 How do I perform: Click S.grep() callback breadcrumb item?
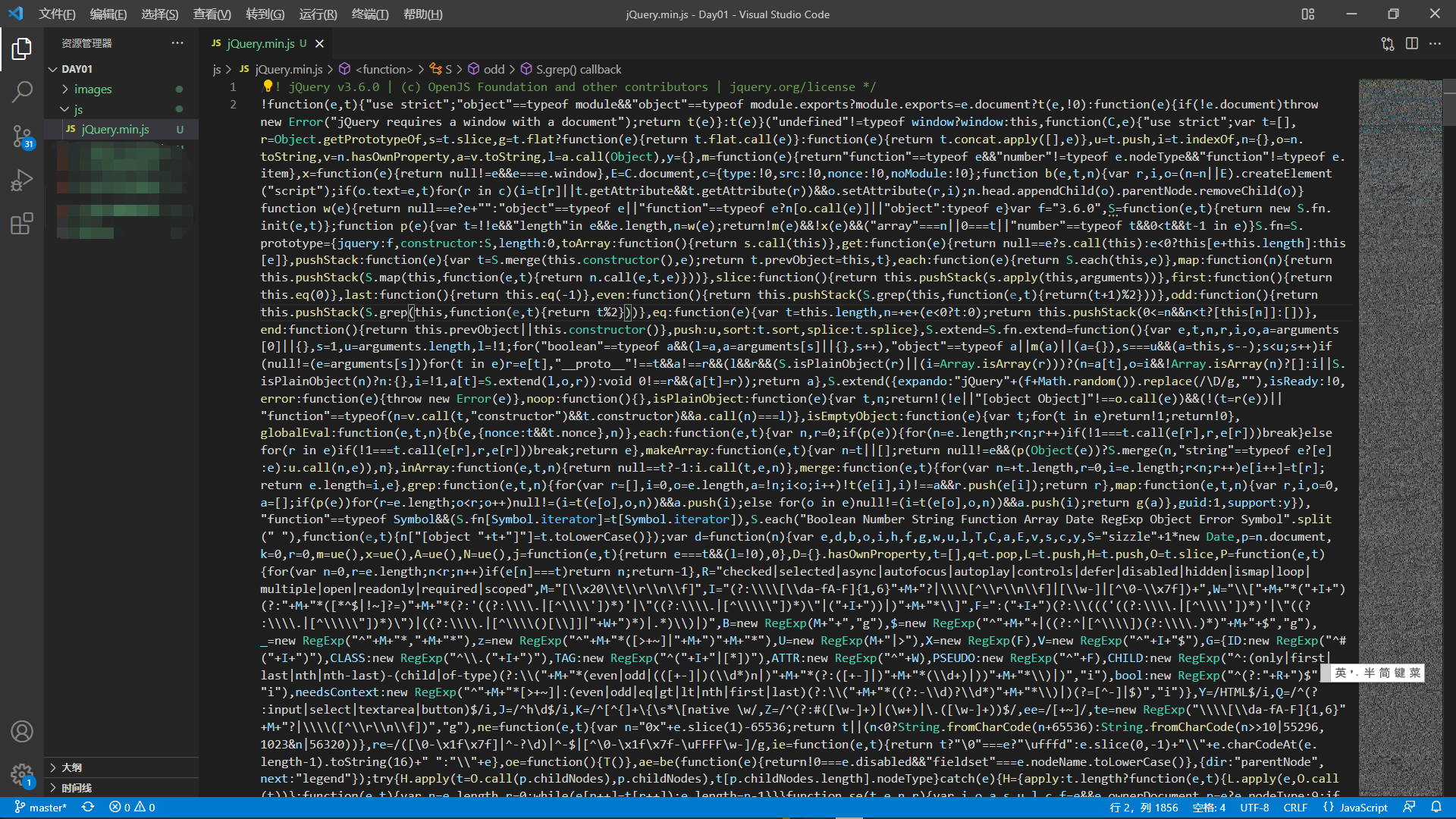(x=571, y=69)
